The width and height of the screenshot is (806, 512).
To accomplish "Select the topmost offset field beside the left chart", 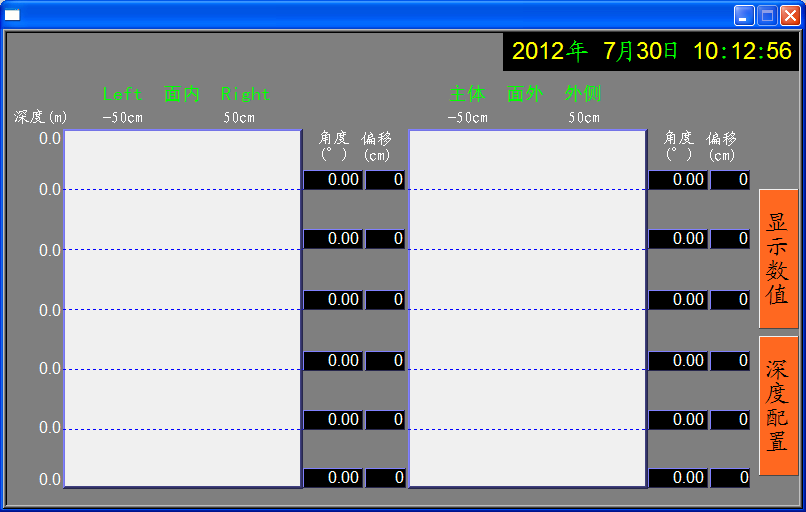I will pyautogui.click(x=385, y=180).
